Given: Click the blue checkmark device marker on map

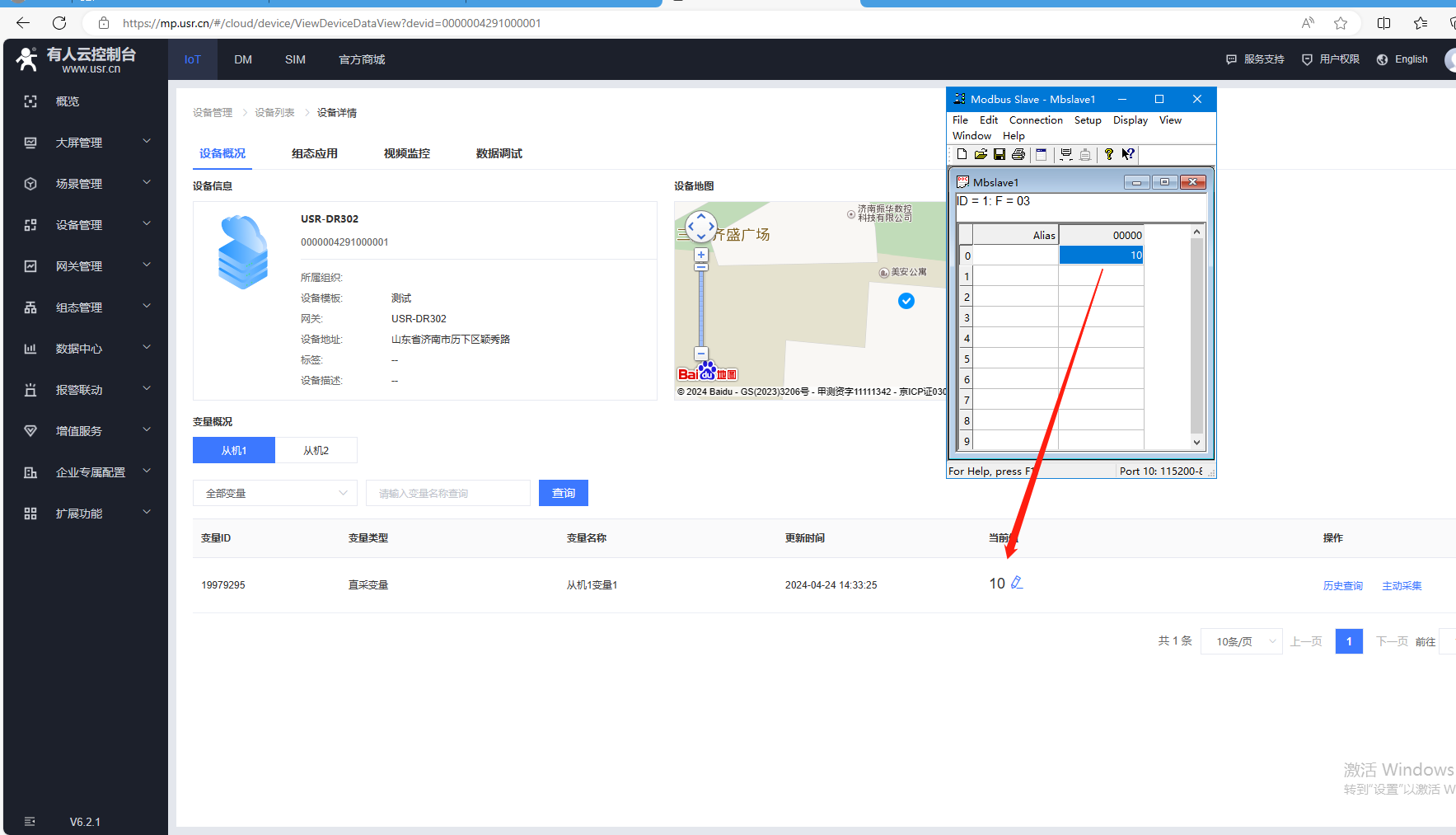Looking at the screenshot, I should 906,301.
